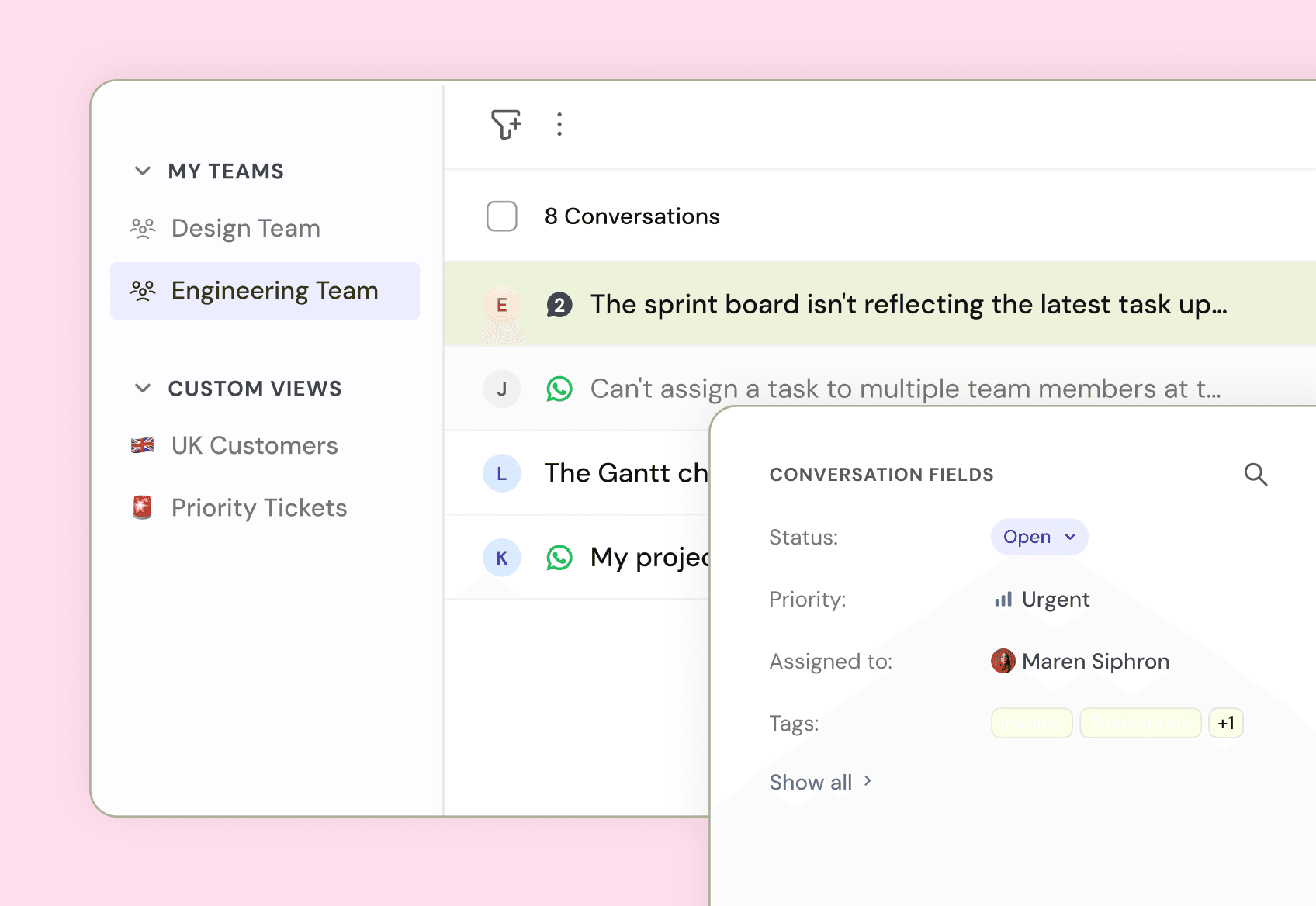Select the Design Team people icon

tap(143, 227)
